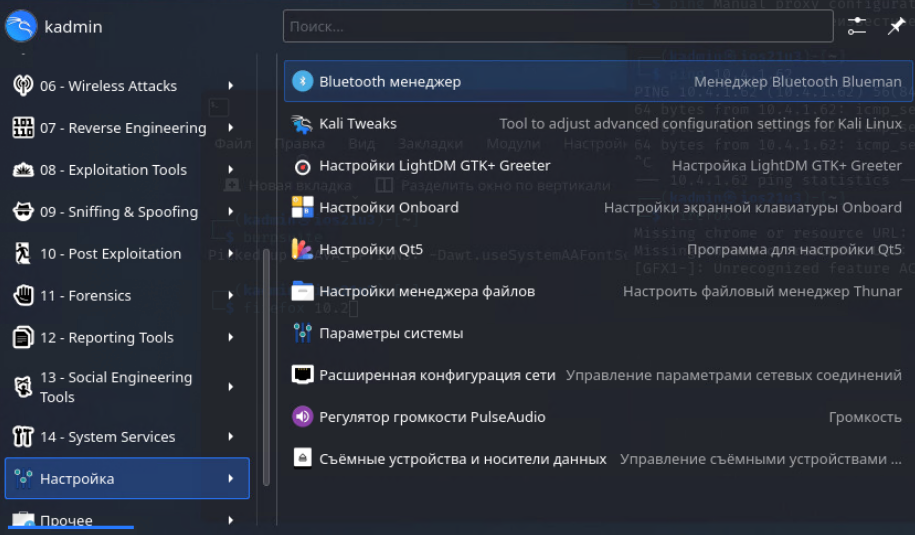Click the removable devices and media icon

click(302, 459)
